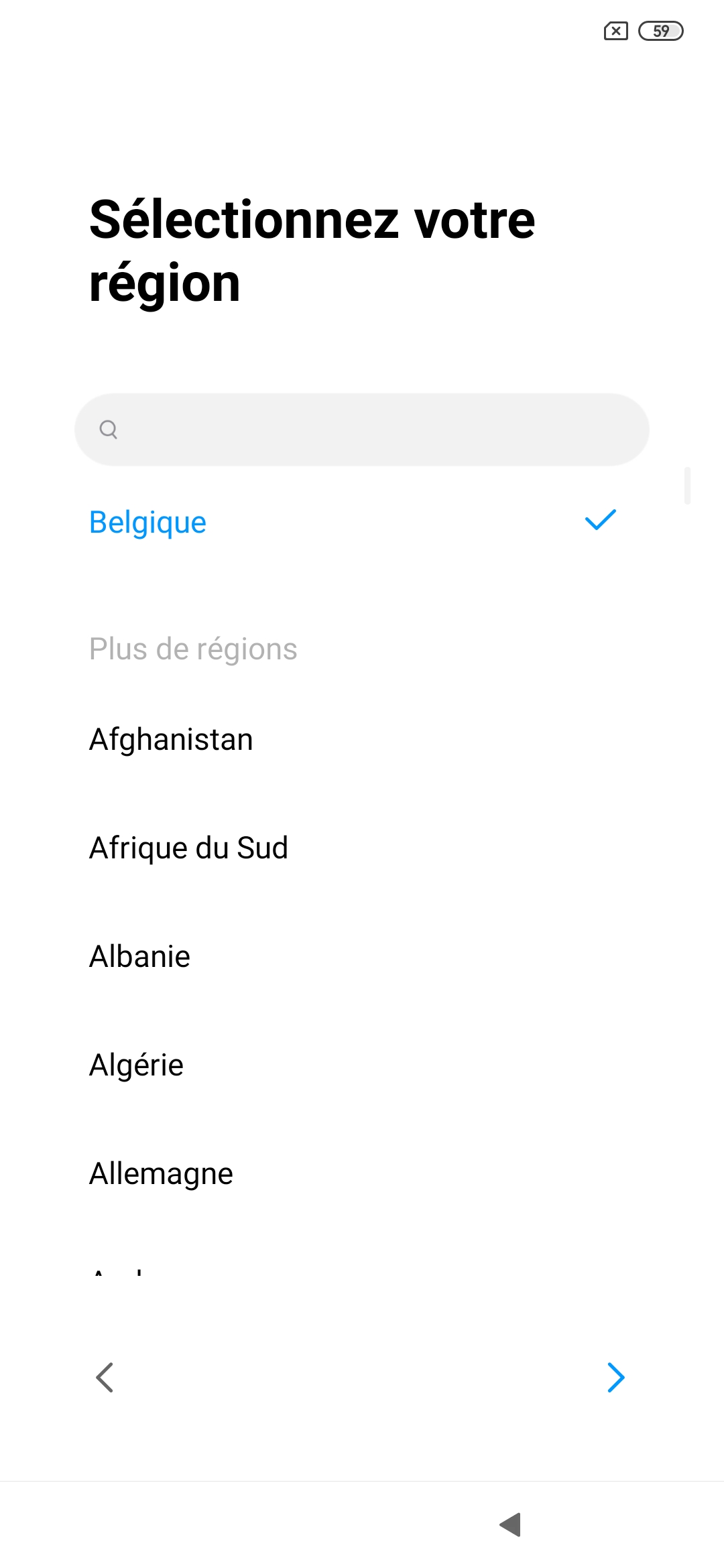Tap the "Sélectionnez votre région" title
This screenshot has width=724, height=1568.
tap(312, 251)
